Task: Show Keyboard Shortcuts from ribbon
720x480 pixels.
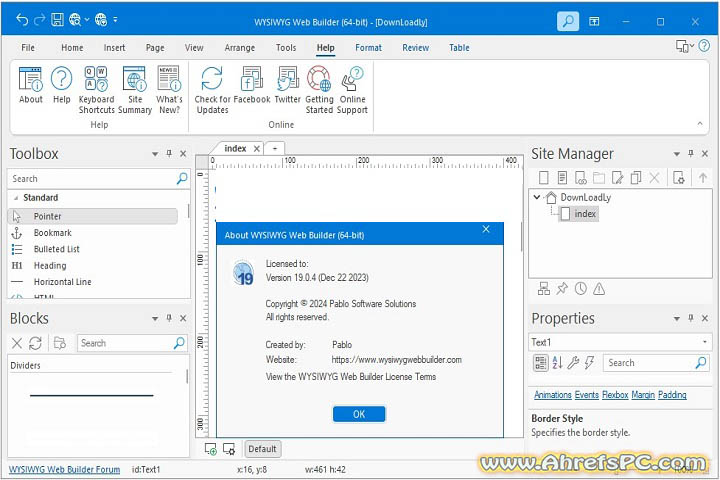Action: point(96,90)
